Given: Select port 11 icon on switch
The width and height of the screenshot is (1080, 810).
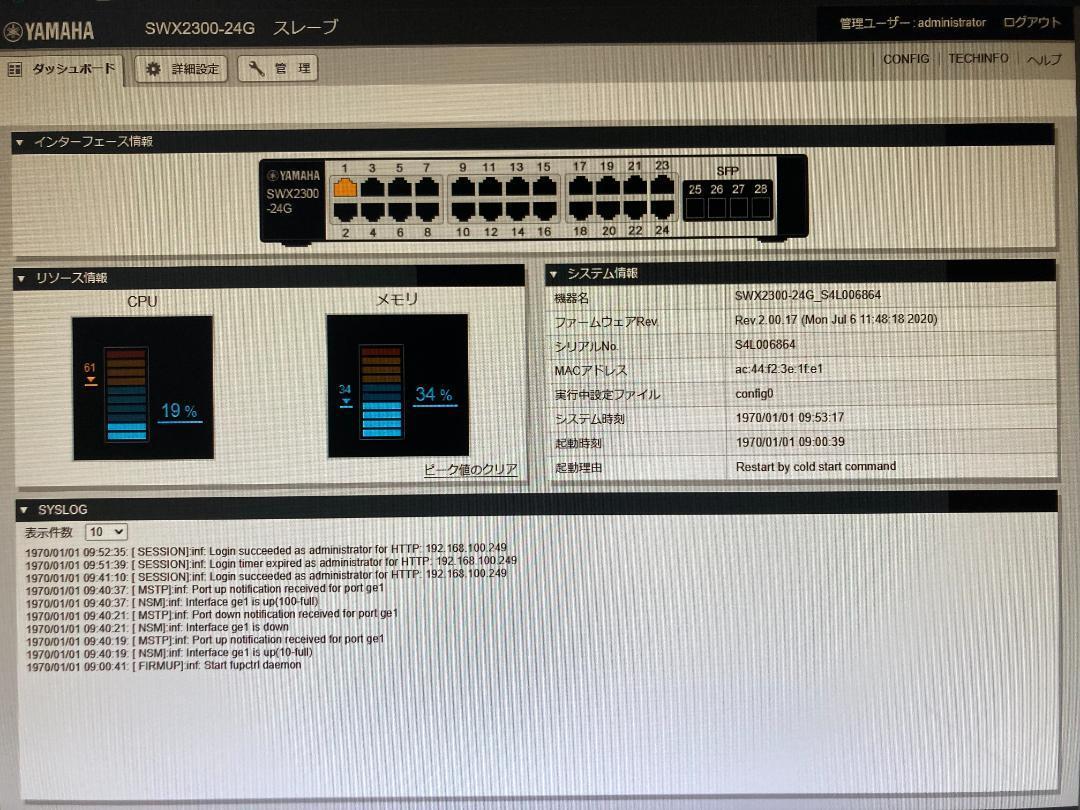Looking at the screenshot, I should click(490, 187).
